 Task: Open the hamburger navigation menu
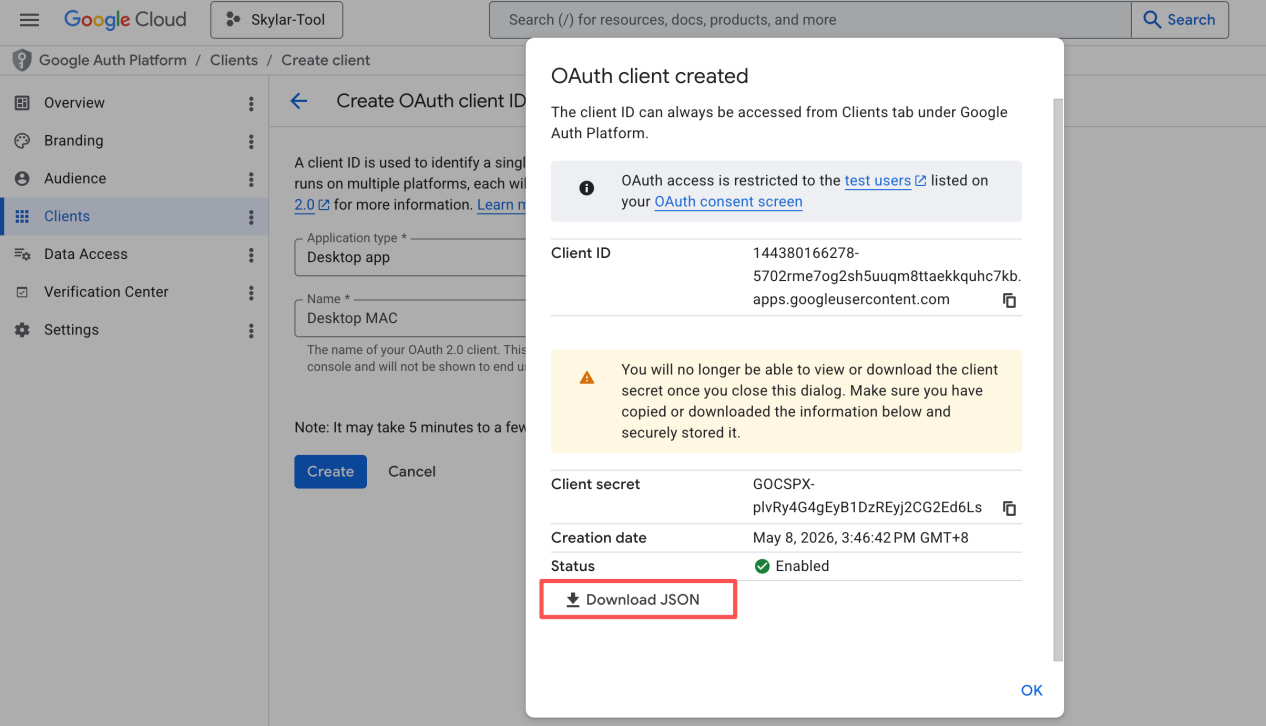point(29,19)
